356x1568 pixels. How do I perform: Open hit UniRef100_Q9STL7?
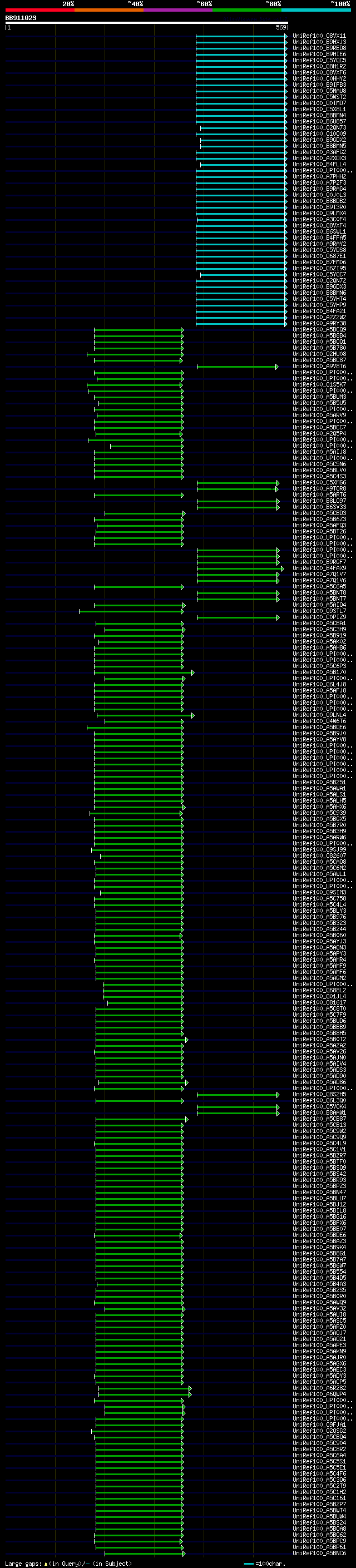pos(319,611)
